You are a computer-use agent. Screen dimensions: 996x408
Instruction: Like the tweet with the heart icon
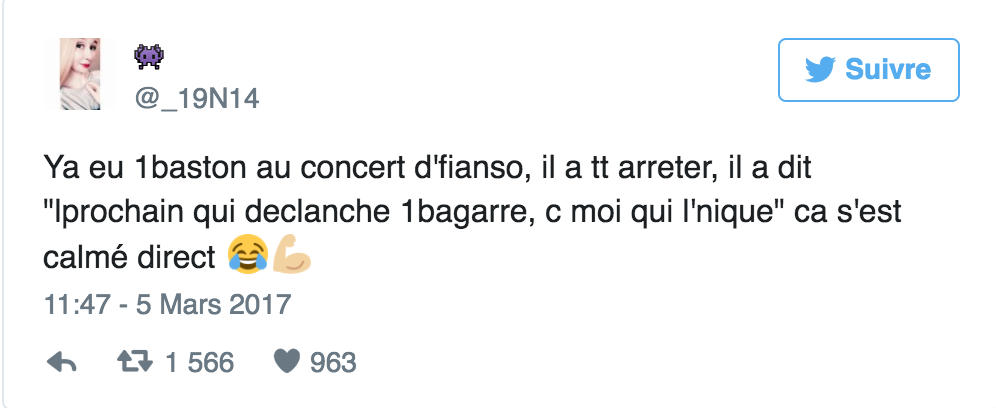click(x=285, y=362)
